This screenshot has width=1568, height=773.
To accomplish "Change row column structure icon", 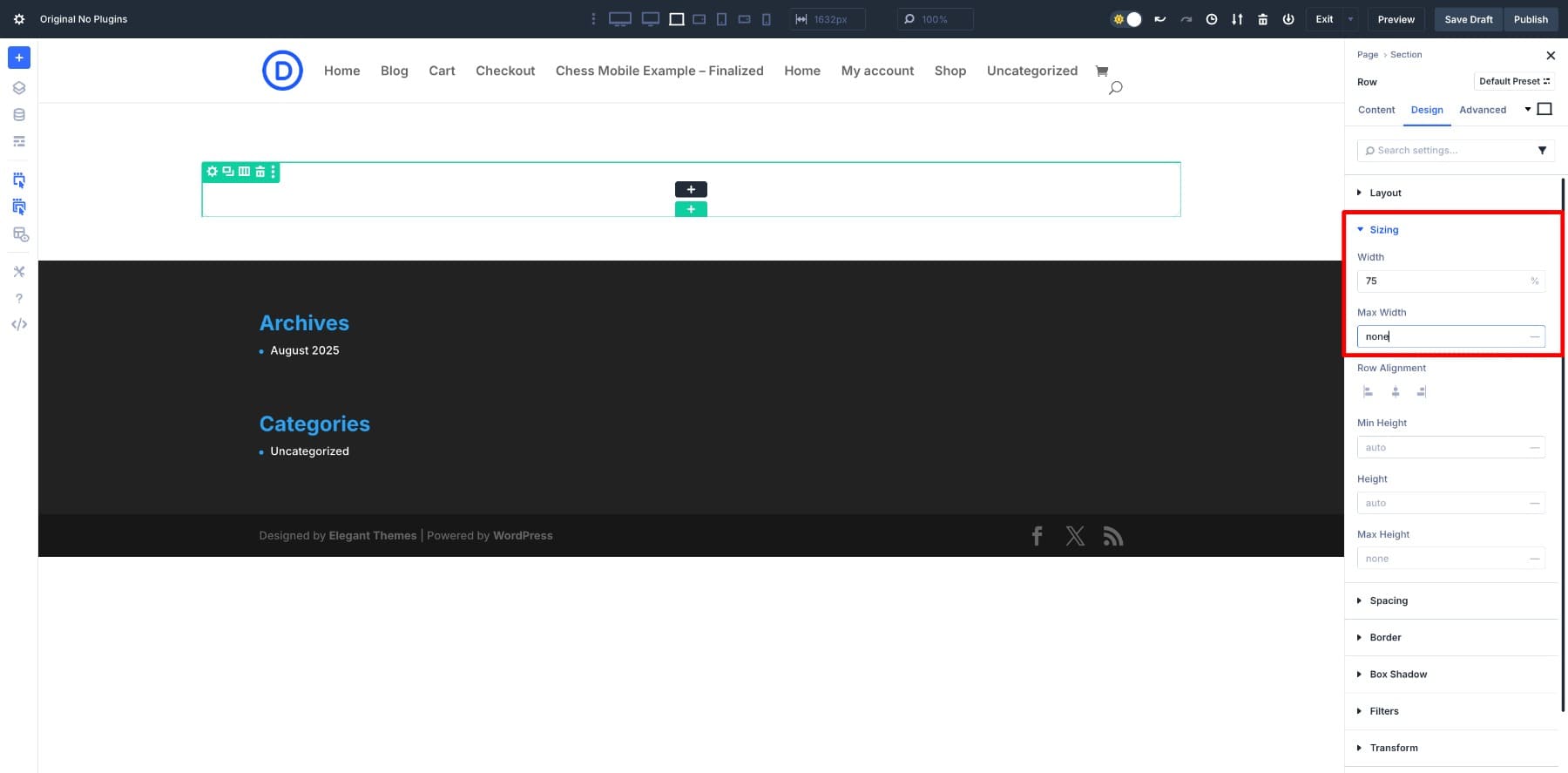I will 244,172.
